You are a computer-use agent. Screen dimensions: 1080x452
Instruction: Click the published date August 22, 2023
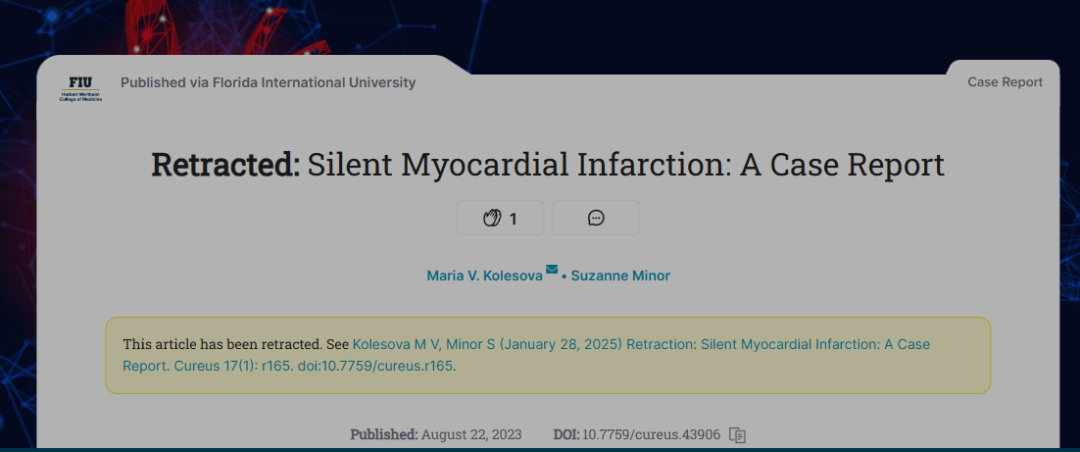tap(472, 435)
